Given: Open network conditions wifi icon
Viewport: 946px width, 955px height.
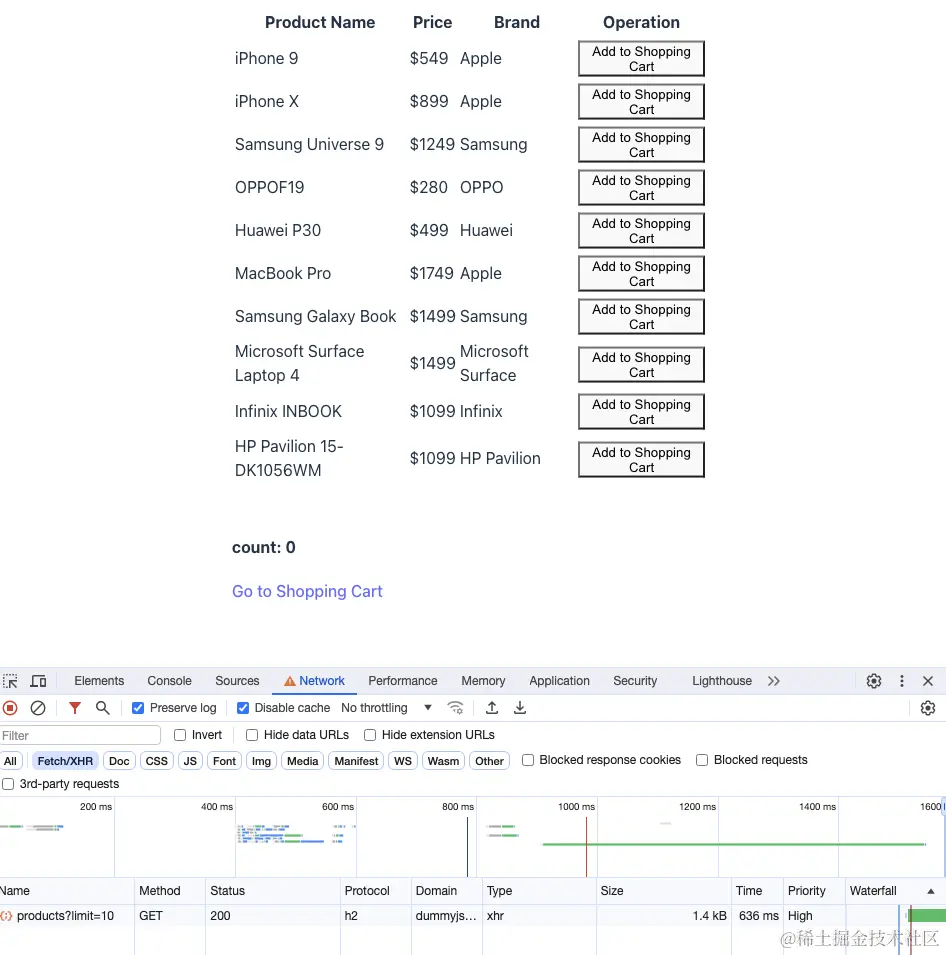Looking at the screenshot, I should 455,708.
